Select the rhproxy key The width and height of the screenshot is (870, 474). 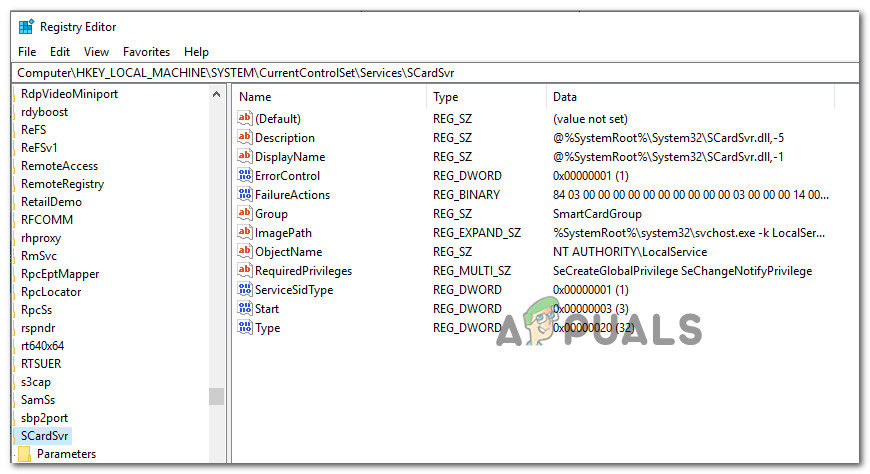tap(41, 238)
